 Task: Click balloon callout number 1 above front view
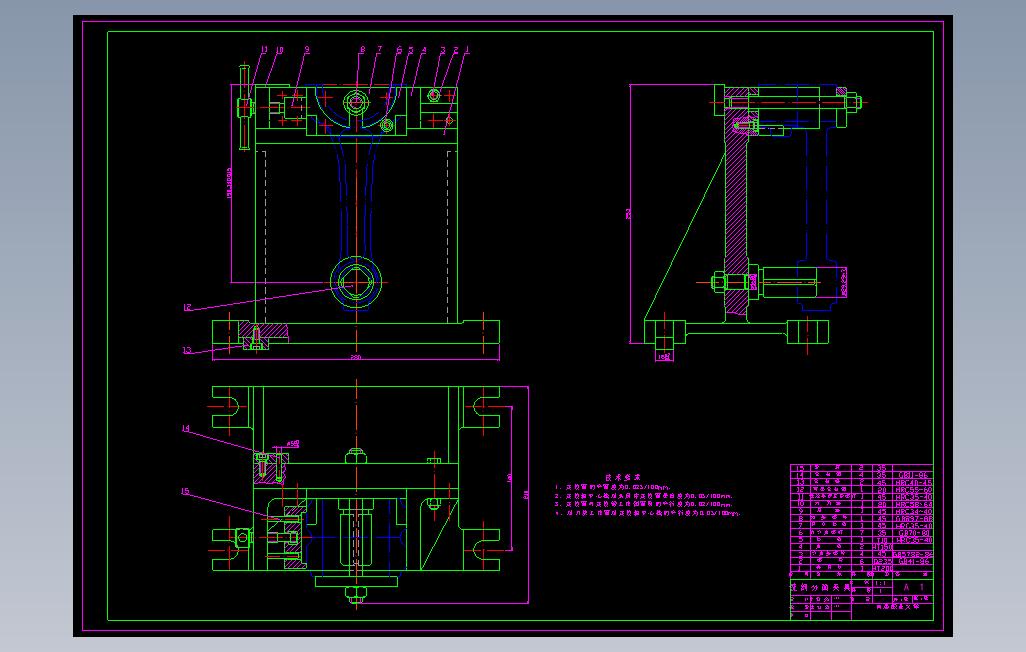[x=467, y=49]
